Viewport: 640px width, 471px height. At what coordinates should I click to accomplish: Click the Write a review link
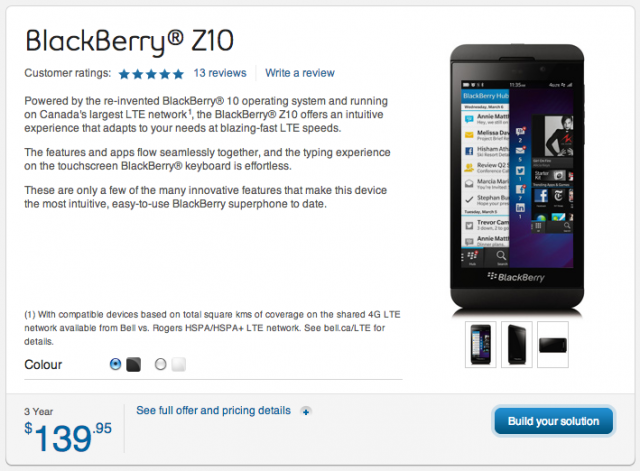pos(300,73)
